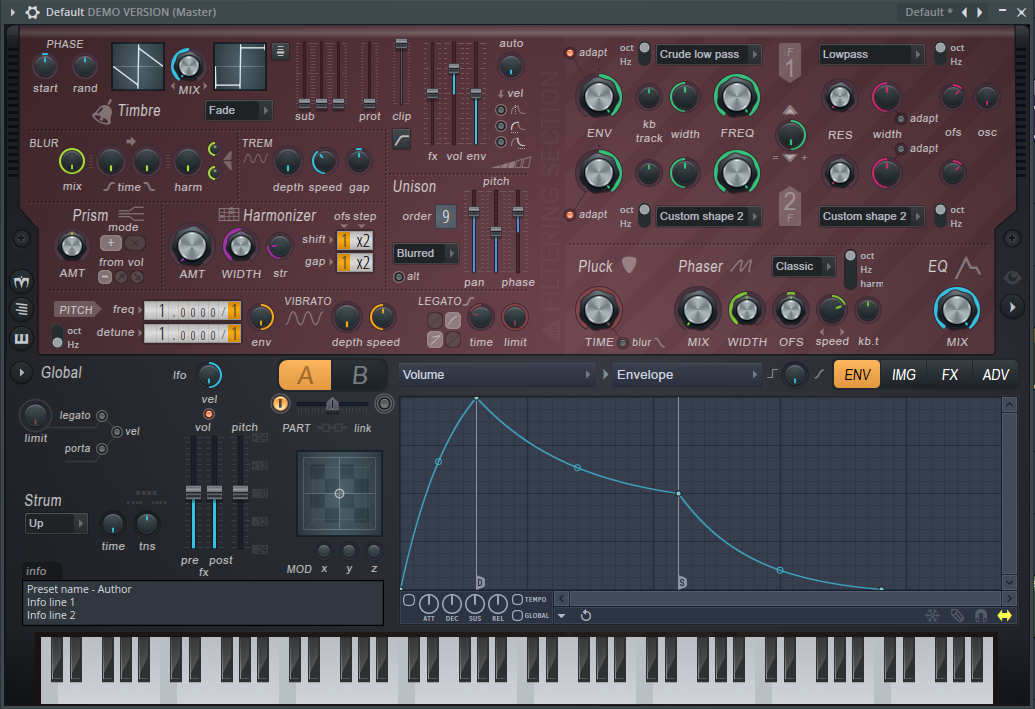The height and width of the screenshot is (709, 1035).
Task: Switch to the FX tab
Action: point(949,375)
